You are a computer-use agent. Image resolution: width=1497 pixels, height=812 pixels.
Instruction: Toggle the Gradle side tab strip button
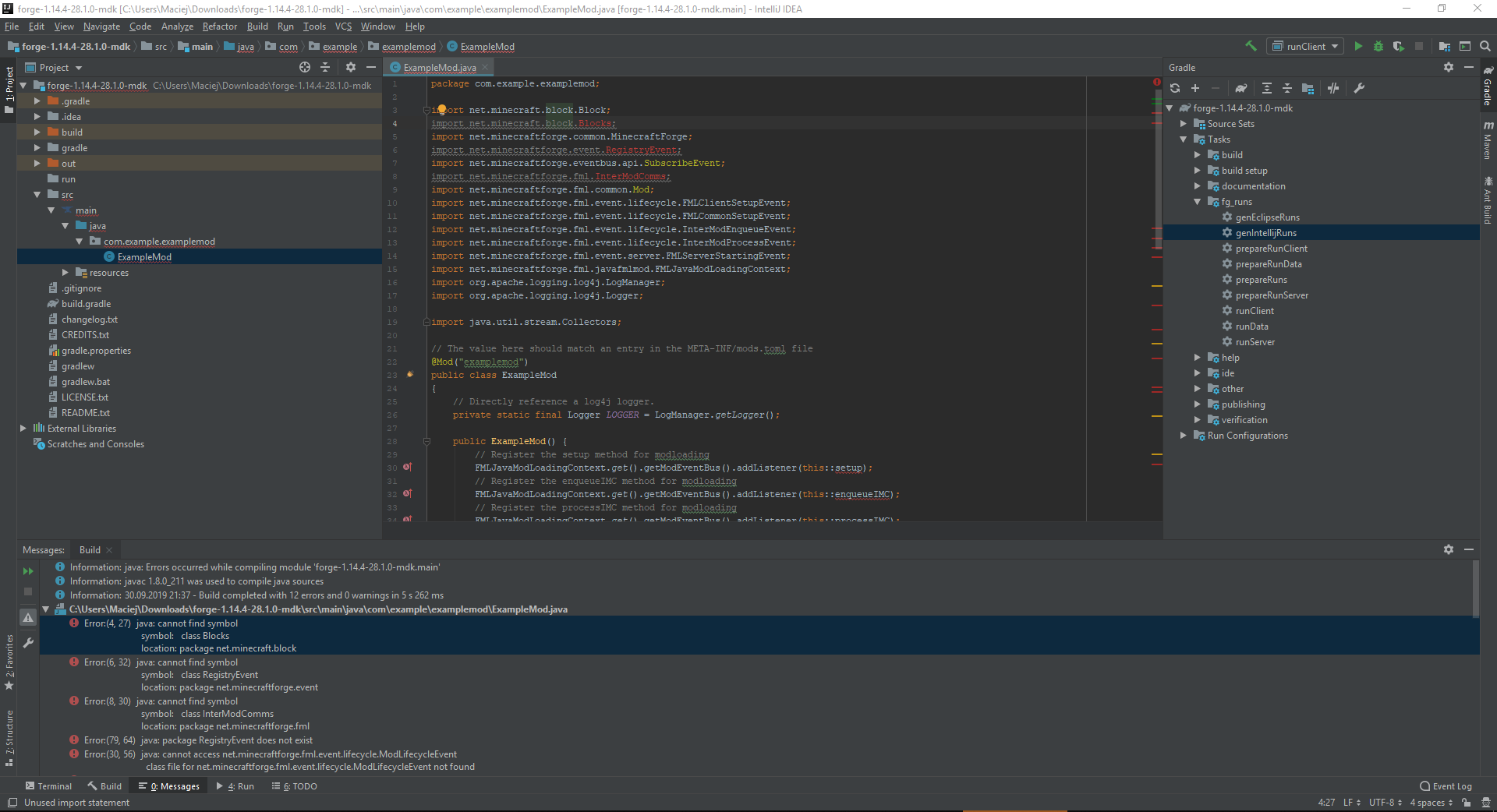coord(1488,86)
